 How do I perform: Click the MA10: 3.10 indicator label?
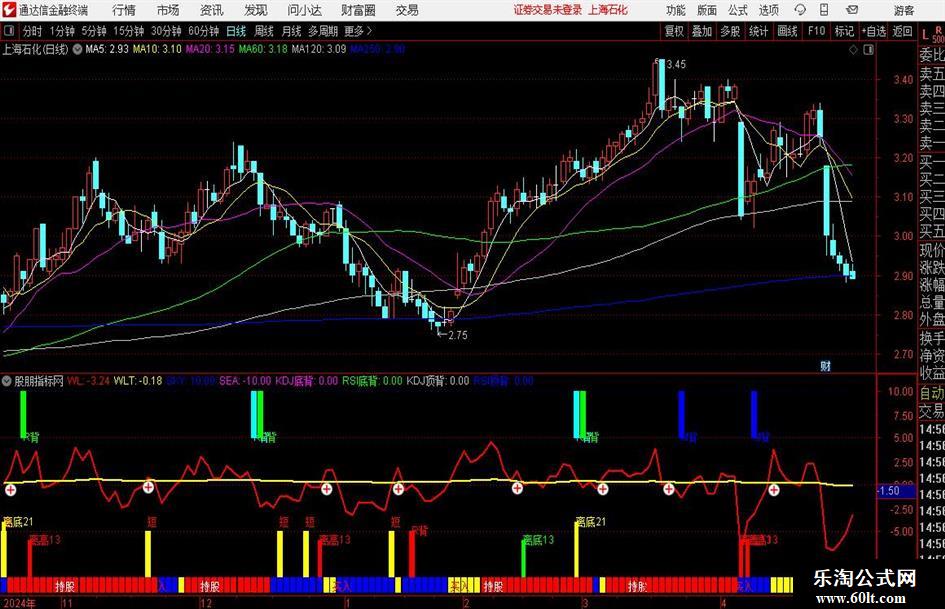coord(157,49)
